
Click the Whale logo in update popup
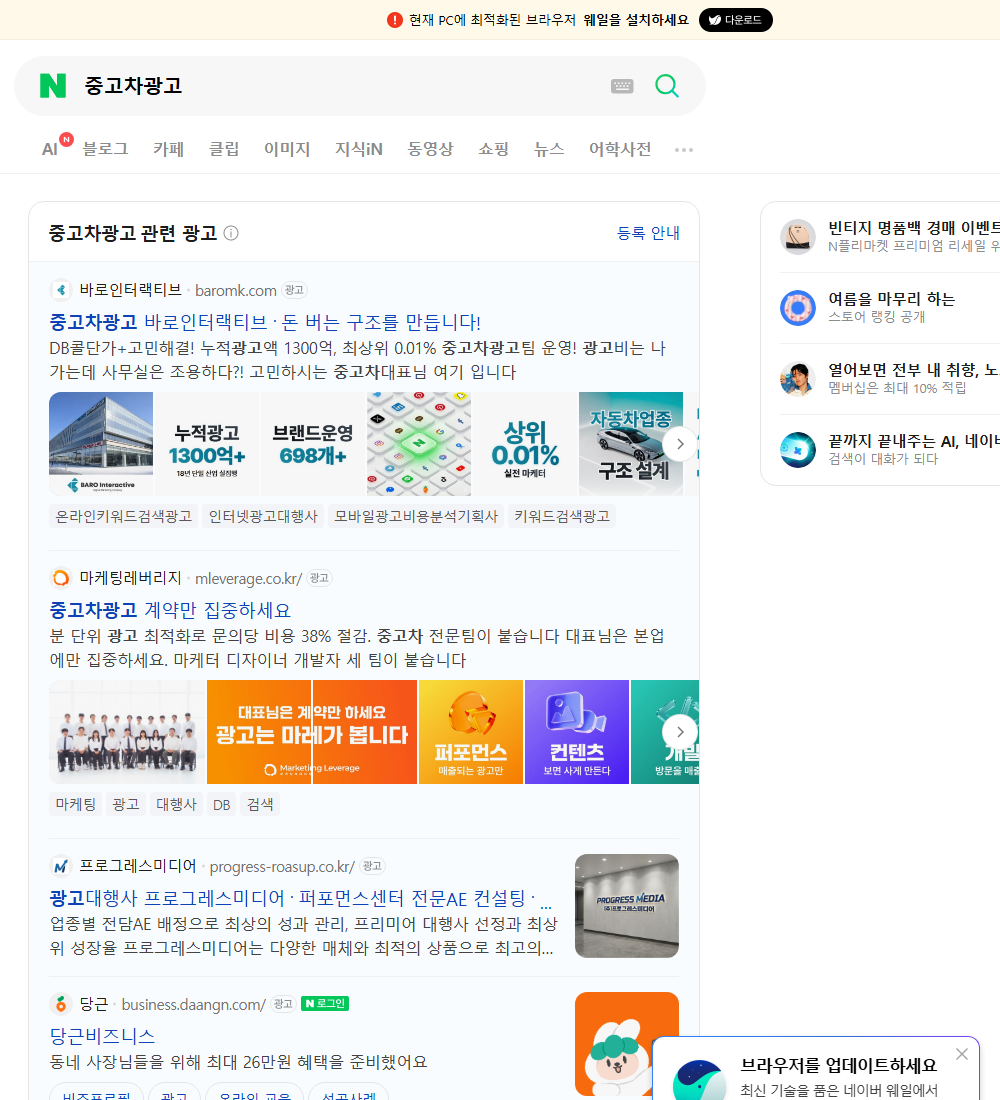[x=700, y=1080]
